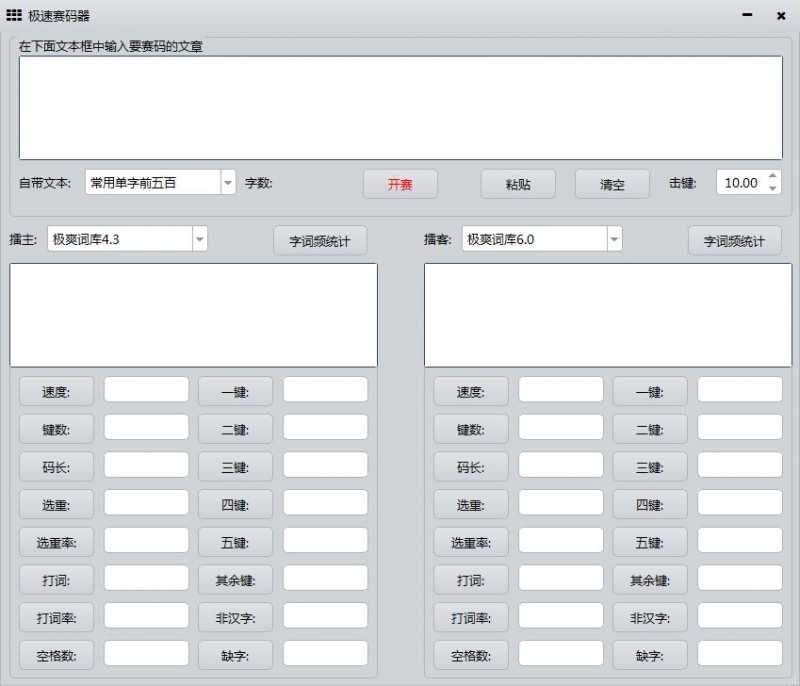
Task: Click the 一键 label in the left stats column
Action: point(235,391)
